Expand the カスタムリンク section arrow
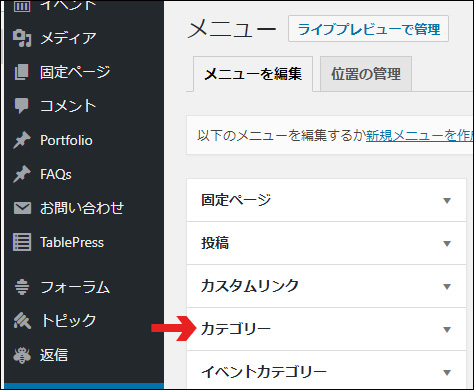The height and width of the screenshot is (390, 474). (447, 287)
